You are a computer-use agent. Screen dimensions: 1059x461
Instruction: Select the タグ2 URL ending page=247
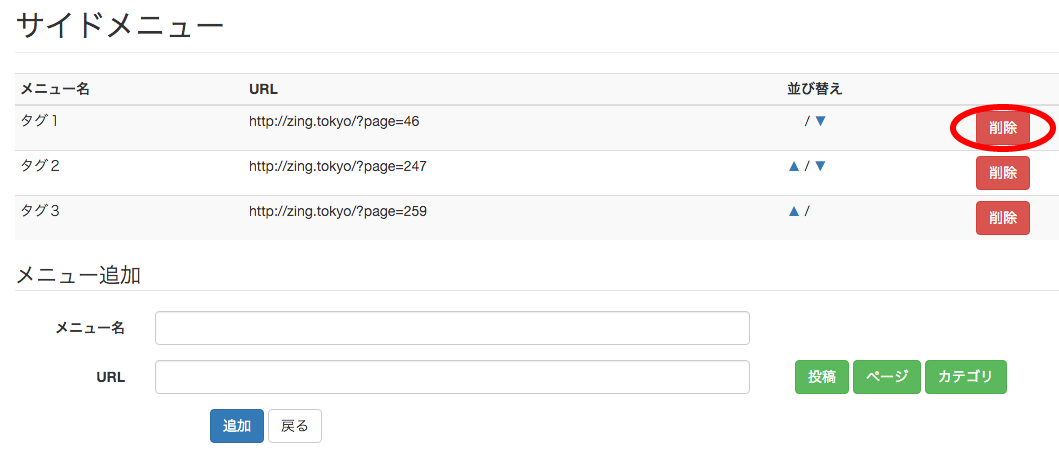point(338,166)
